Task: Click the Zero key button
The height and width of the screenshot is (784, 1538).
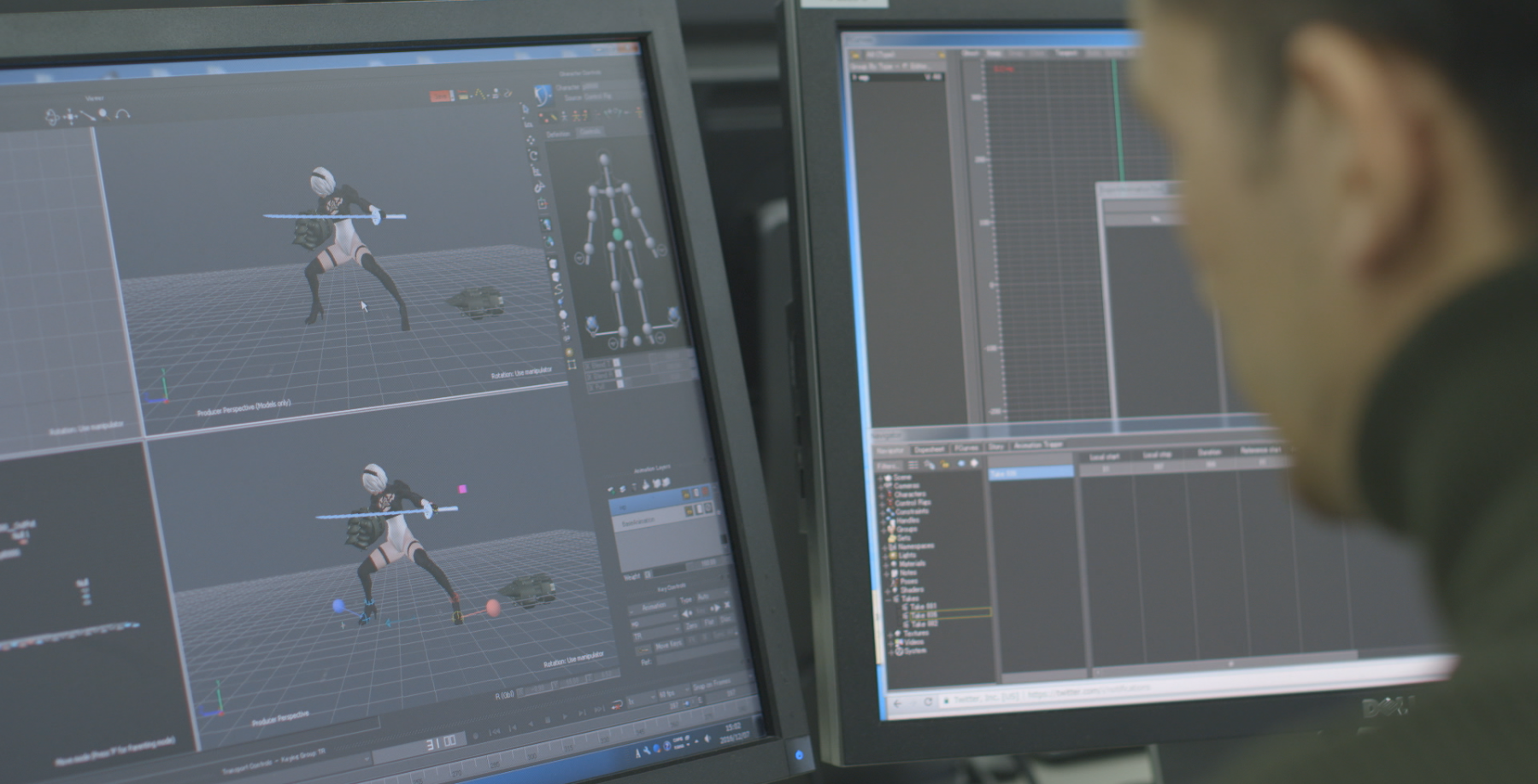Action: (692, 626)
